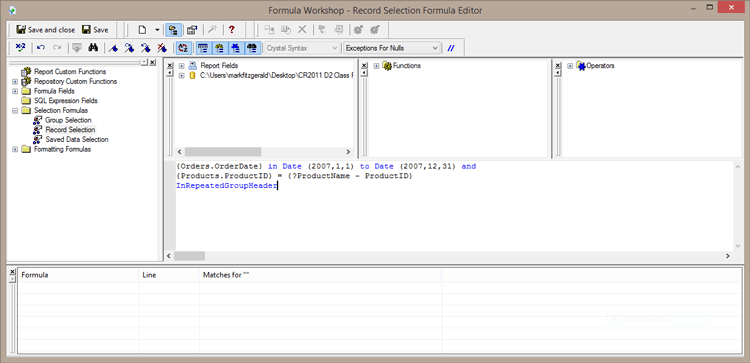Image resolution: width=750 pixels, height=363 pixels.
Task: Select Group Selection formula item
Action: pos(68,120)
